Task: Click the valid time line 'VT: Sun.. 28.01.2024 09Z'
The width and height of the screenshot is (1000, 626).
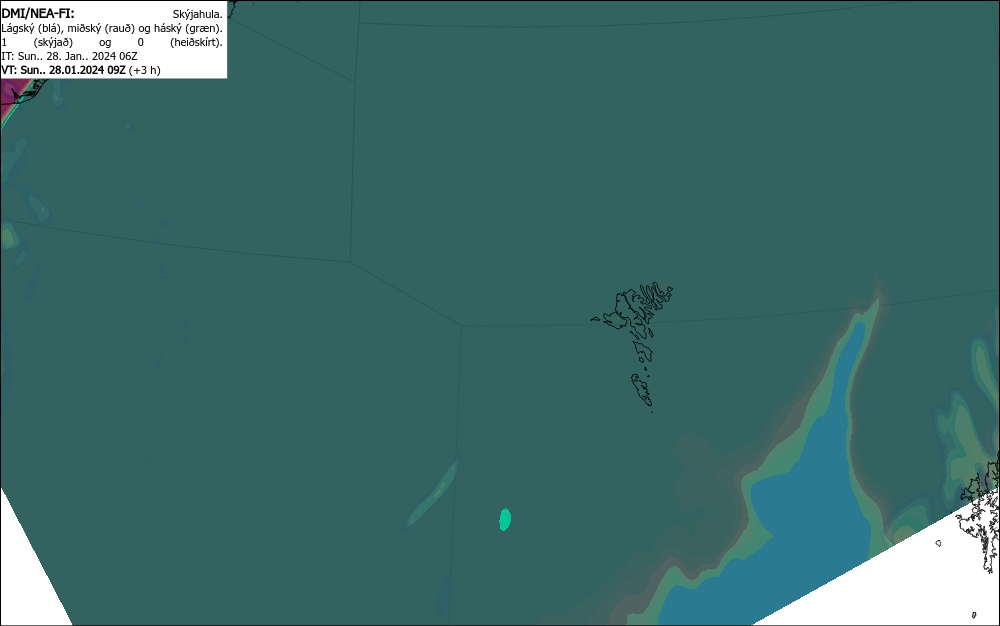Action: pos(80,70)
